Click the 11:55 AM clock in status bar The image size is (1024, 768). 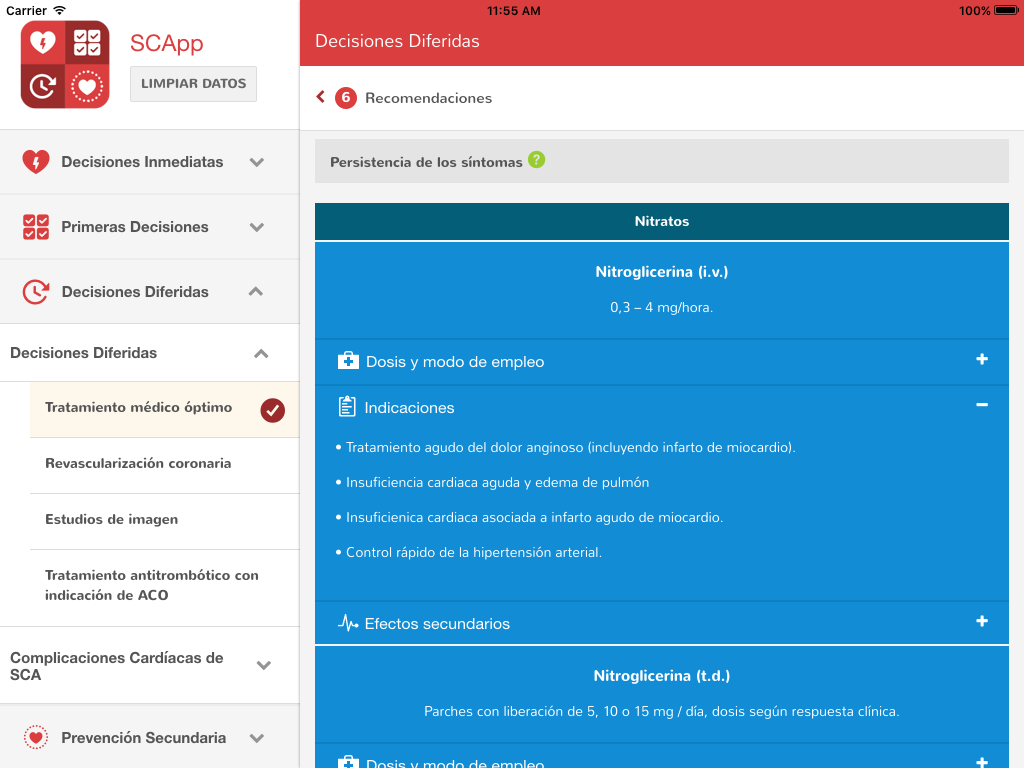click(x=514, y=10)
